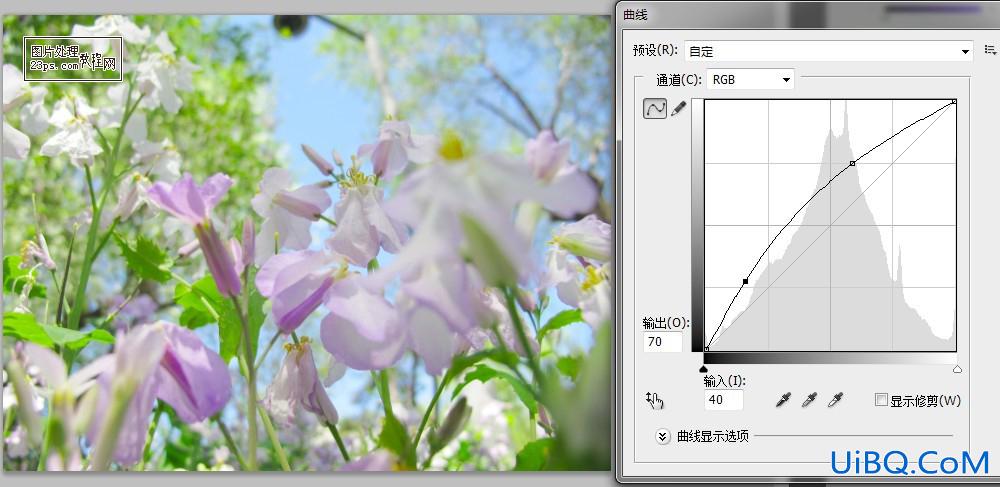Viewport: 1000px width, 487px height.
Task: Select the white input slider triangle
Action: pos(957,369)
